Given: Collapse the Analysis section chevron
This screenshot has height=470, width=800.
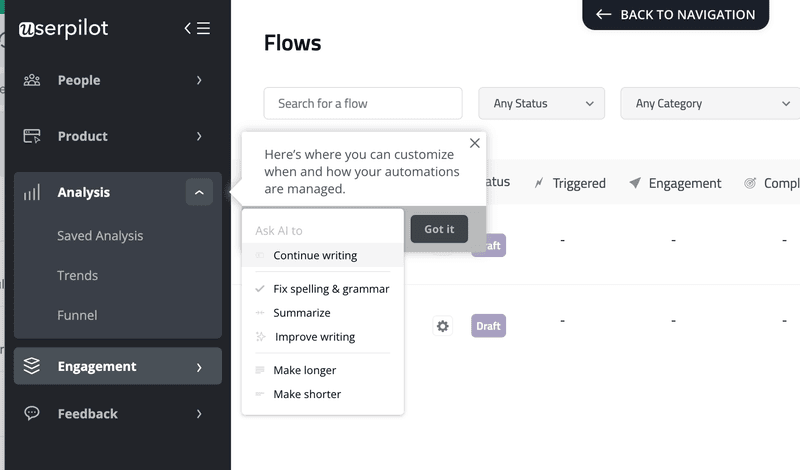Looking at the screenshot, I should (x=199, y=192).
